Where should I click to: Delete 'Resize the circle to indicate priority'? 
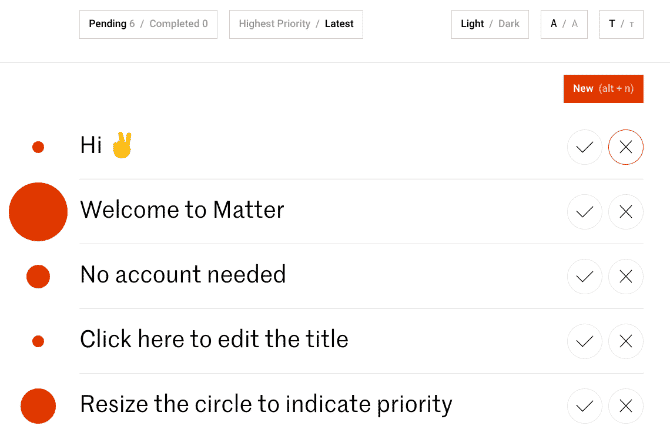tap(626, 406)
